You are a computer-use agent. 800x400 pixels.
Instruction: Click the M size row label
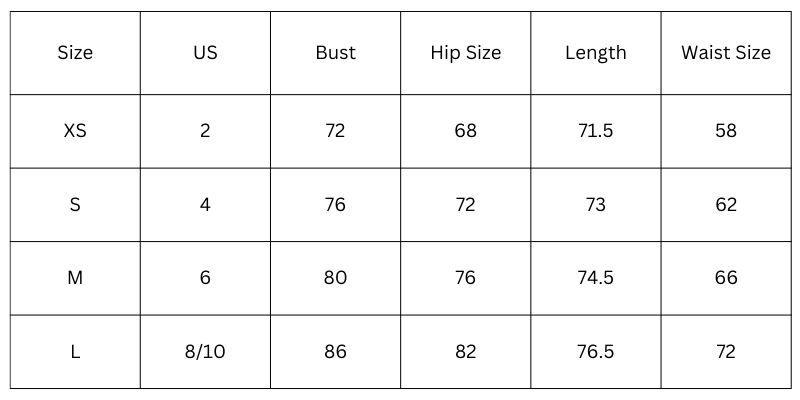[x=75, y=278]
